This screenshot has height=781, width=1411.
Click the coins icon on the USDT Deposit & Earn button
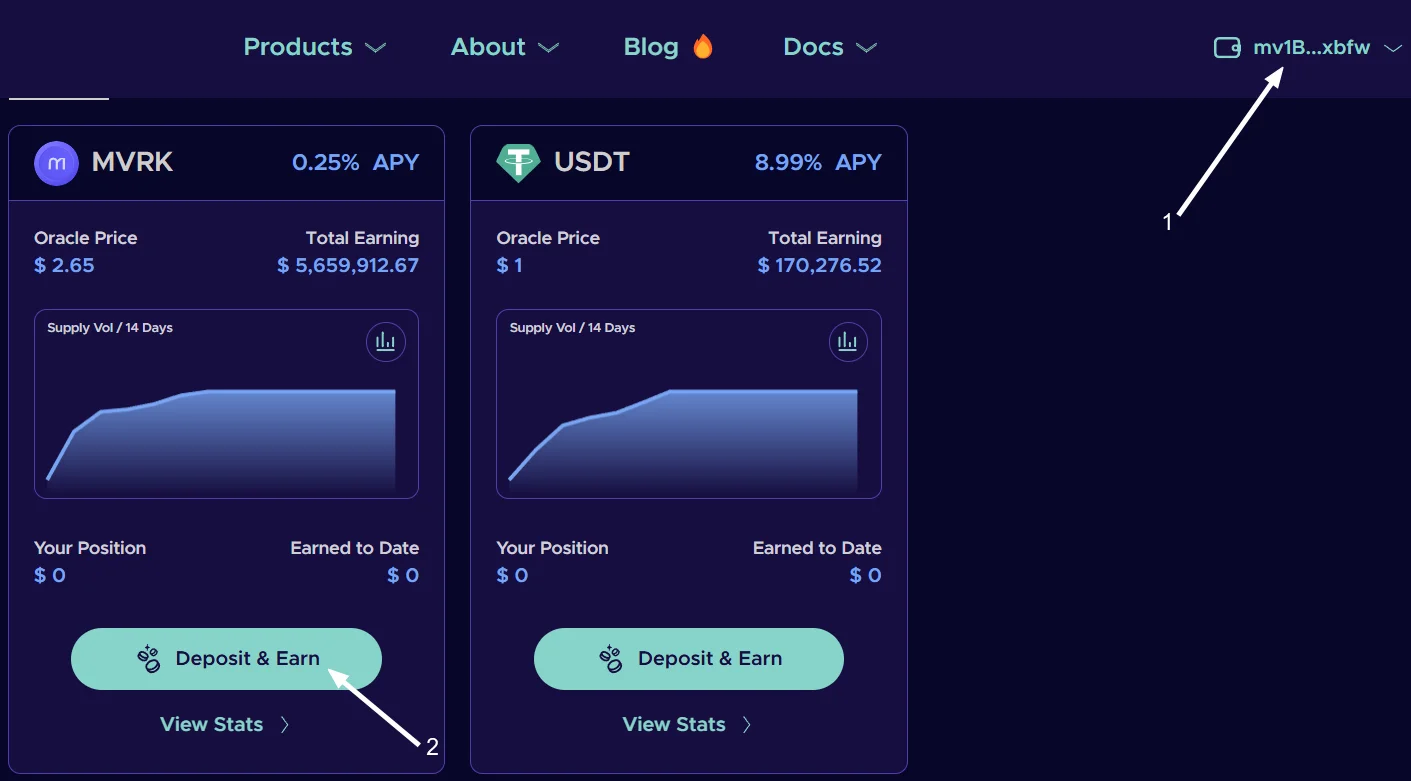coord(611,658)
